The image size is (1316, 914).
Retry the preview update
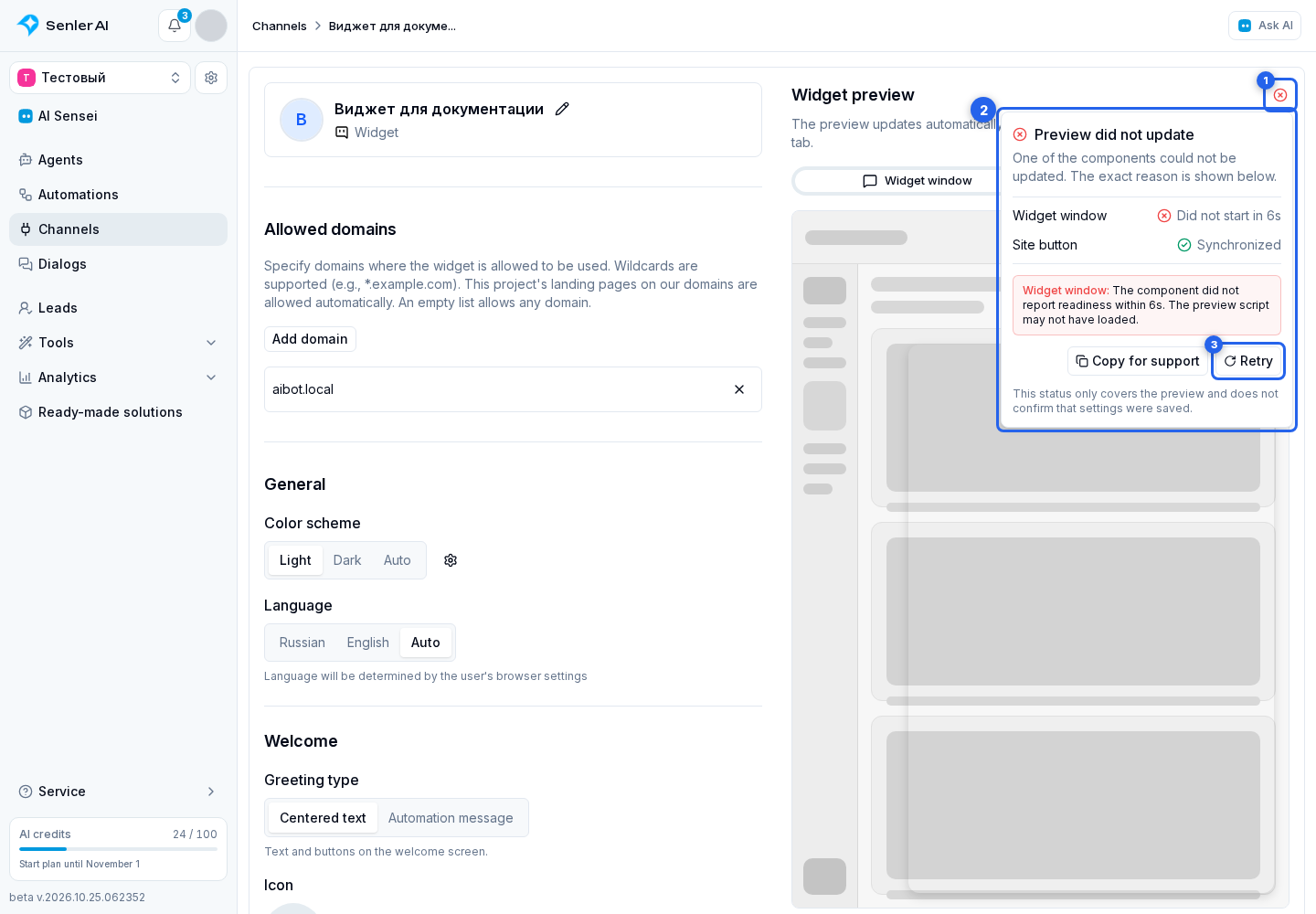pos(1248,361)
